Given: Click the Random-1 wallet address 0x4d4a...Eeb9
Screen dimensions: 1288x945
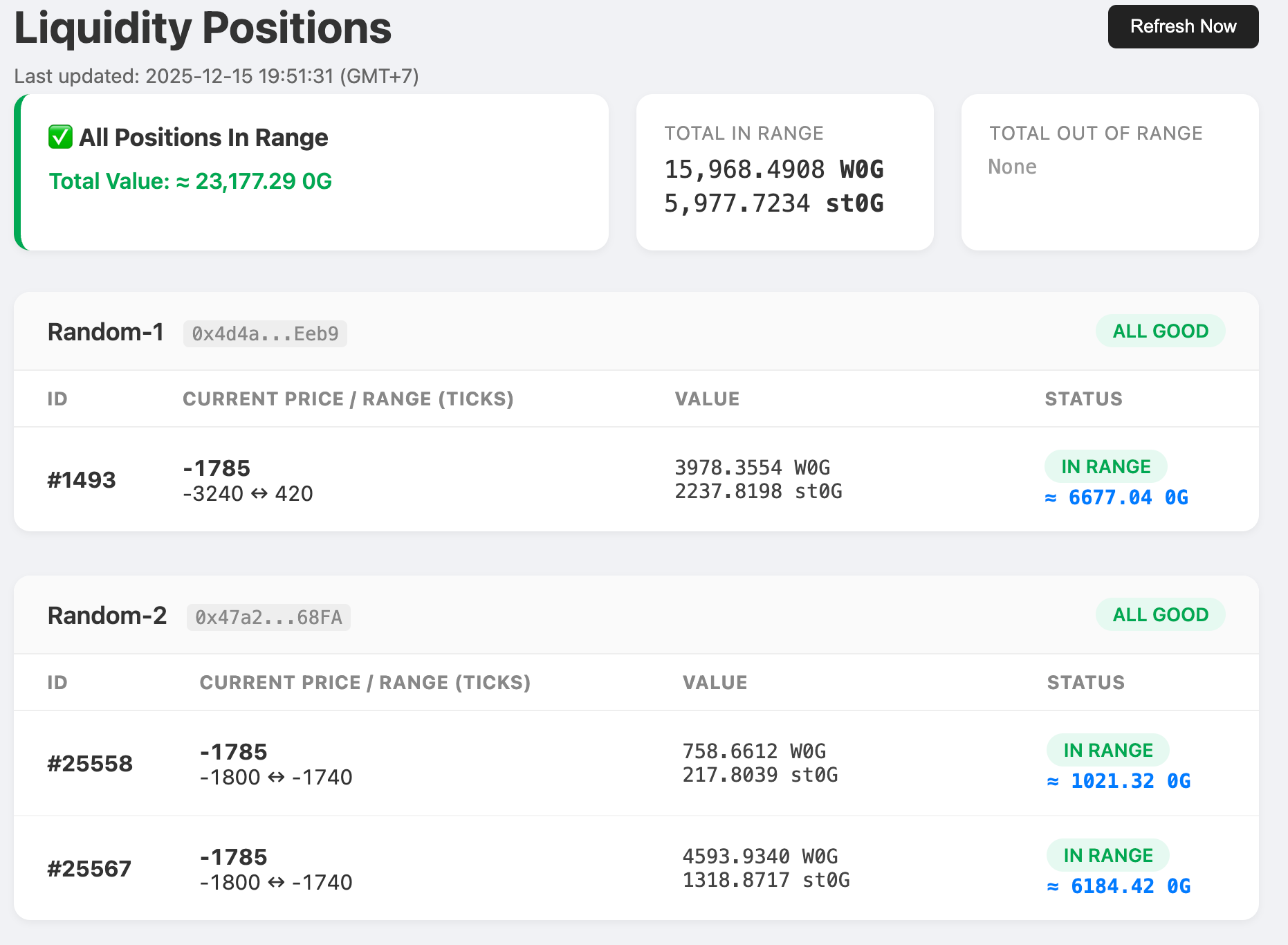Looking at the screenshot, I should coord(265,333).
